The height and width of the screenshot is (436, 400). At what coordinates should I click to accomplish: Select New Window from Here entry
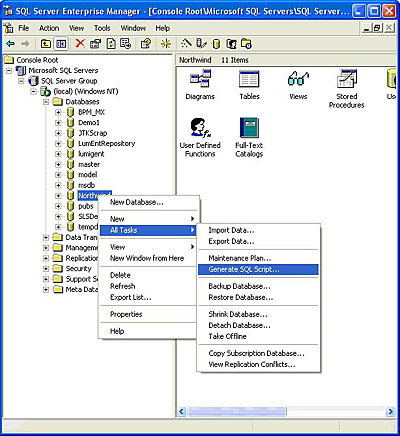point(148,258)
